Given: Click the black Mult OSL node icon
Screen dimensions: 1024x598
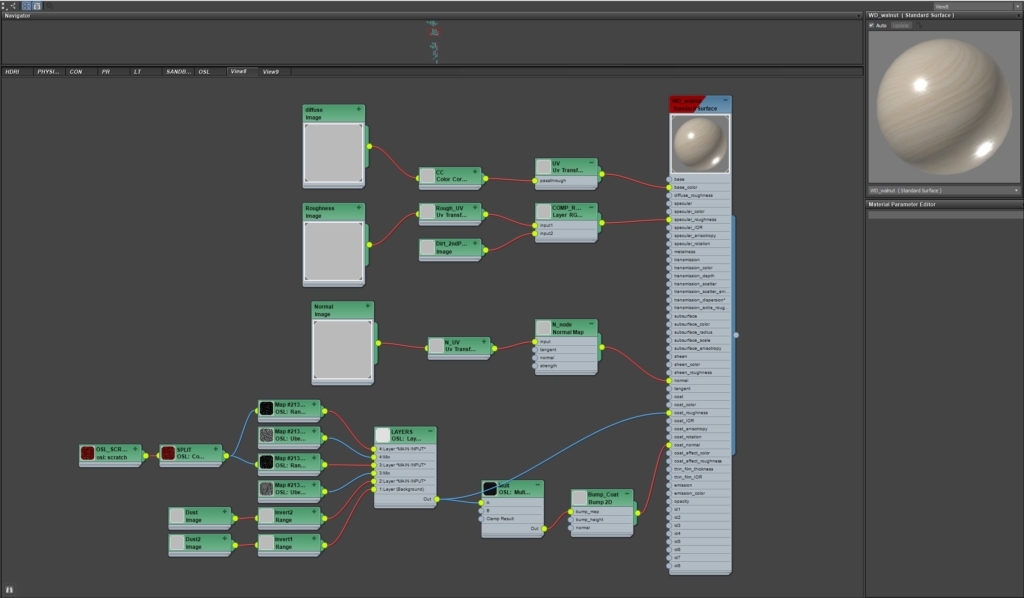Looking at the screenshot, I should (x=489, y=489).
